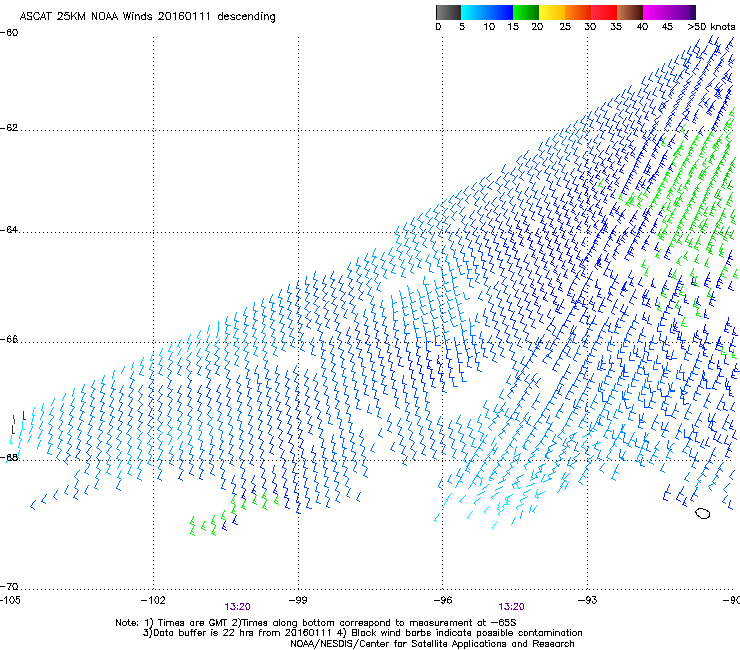Click the chart title 'ASCAT 25KM NOAA Winds 20160111 descending'
The image size is (740, 650).
(x=147, y=17)
